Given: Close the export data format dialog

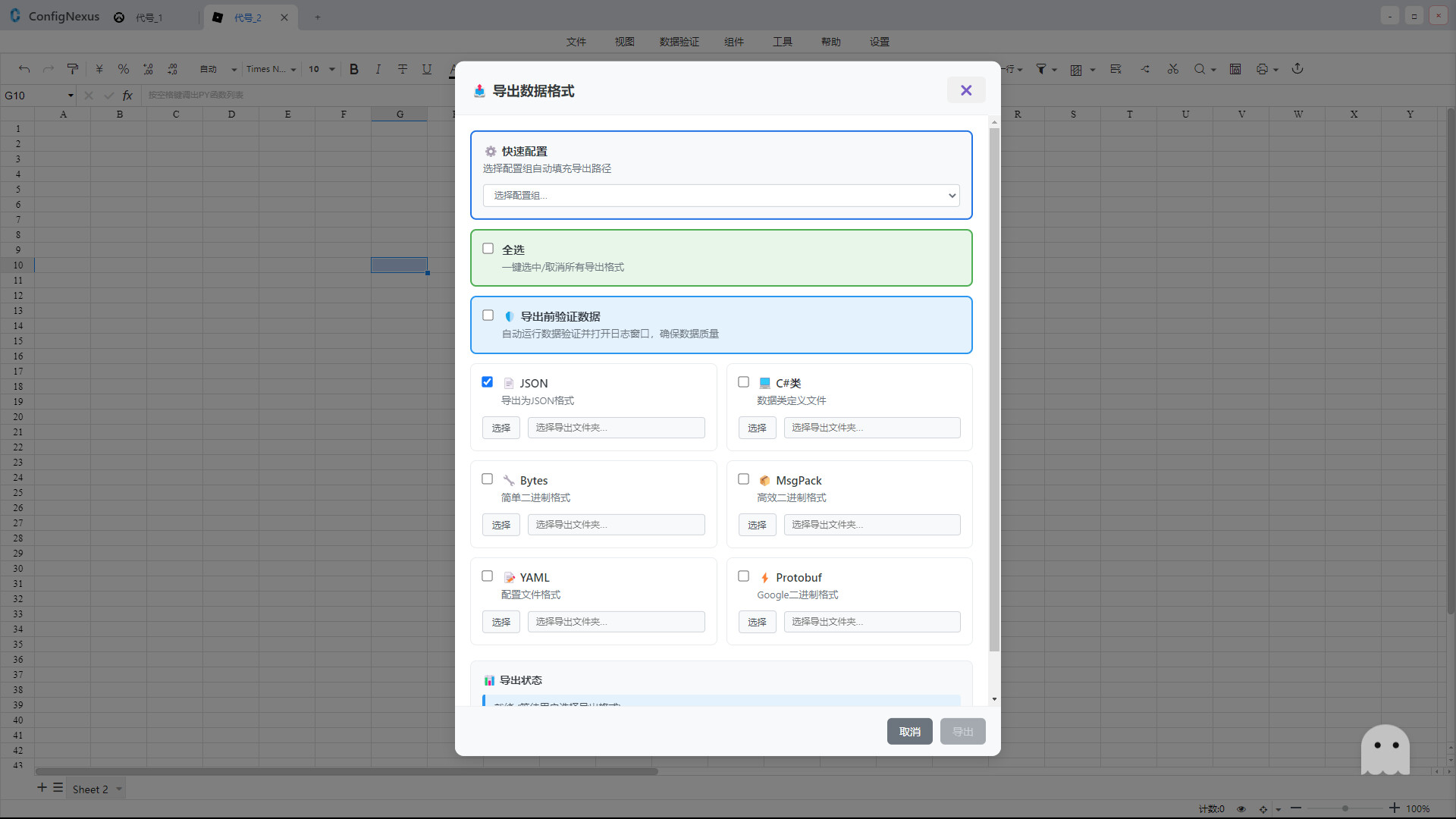Looking at the screenshot, I should [x=965, y=90].
